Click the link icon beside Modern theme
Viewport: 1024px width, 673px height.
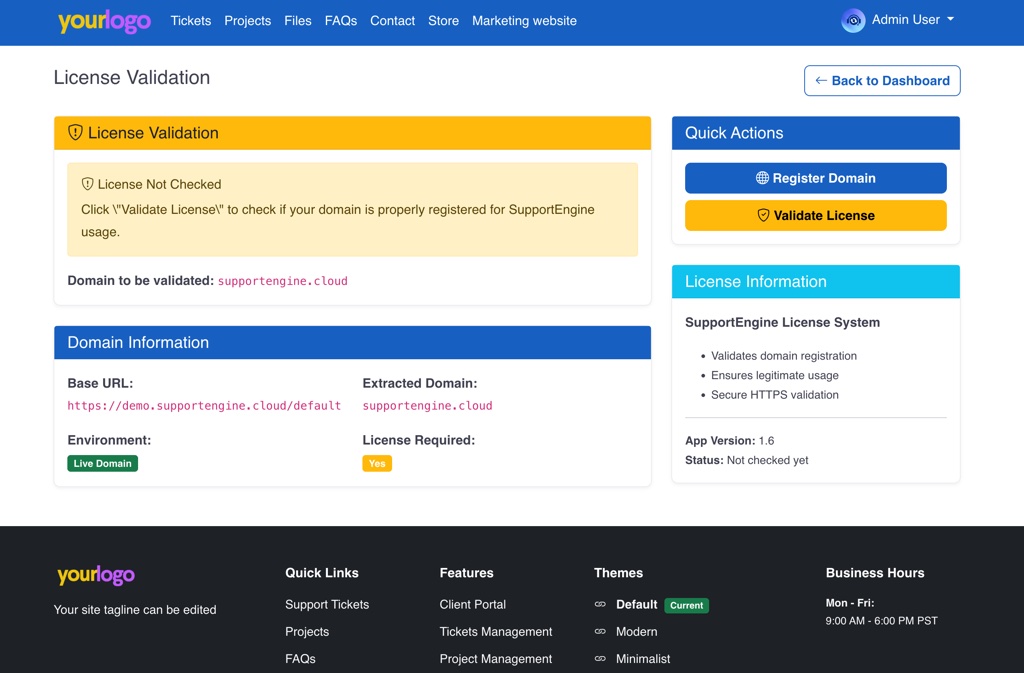point(600,632)
